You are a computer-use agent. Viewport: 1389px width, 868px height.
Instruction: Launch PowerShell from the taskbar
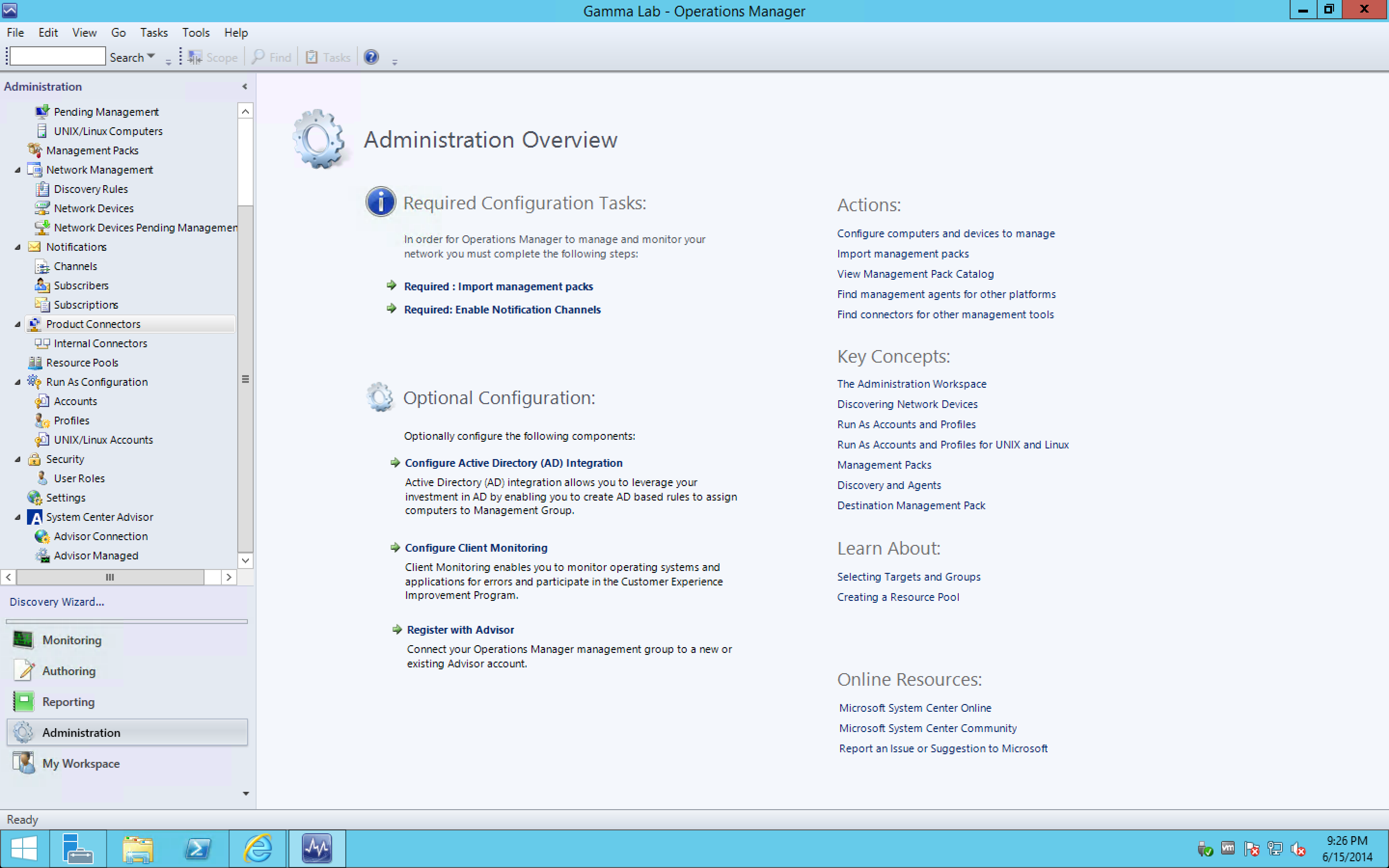[199, 848]
